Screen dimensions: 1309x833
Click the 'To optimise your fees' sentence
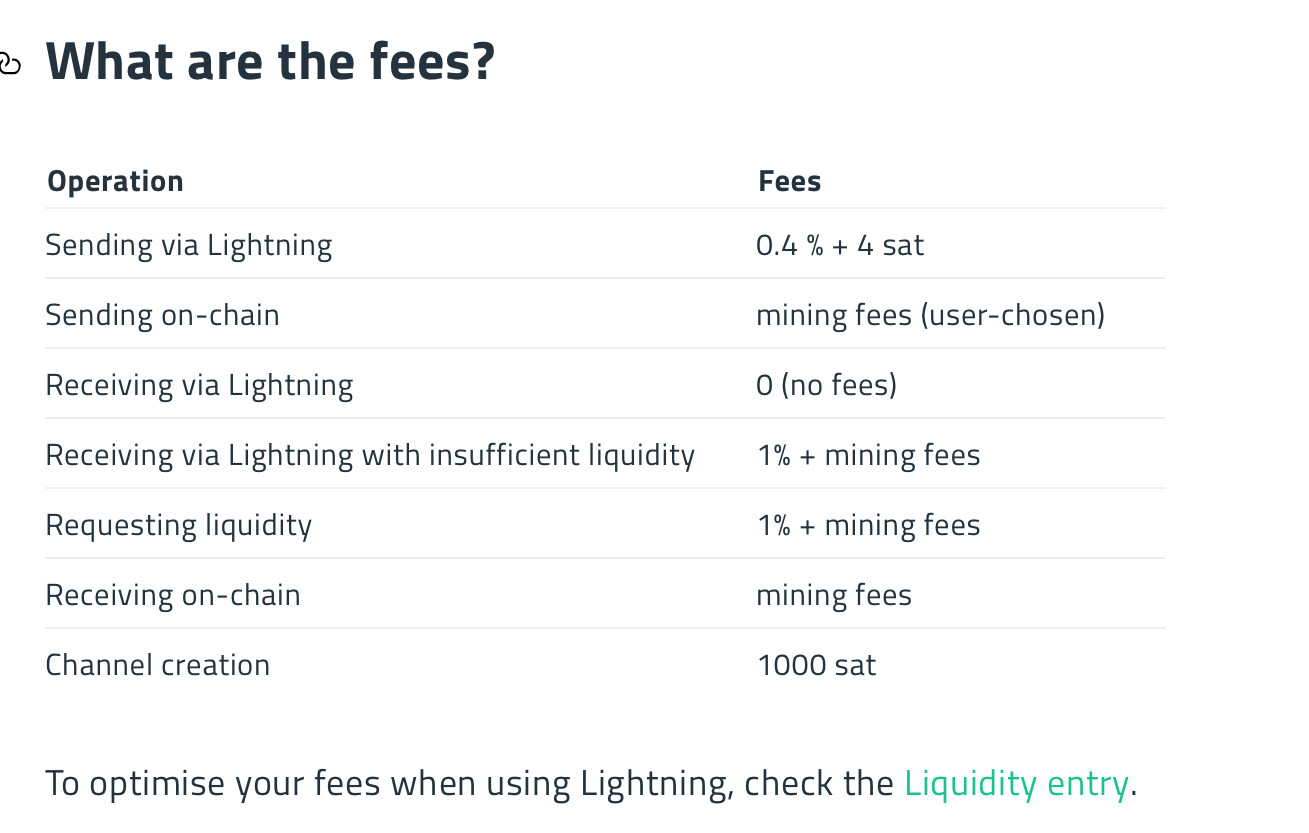point(592,783)
